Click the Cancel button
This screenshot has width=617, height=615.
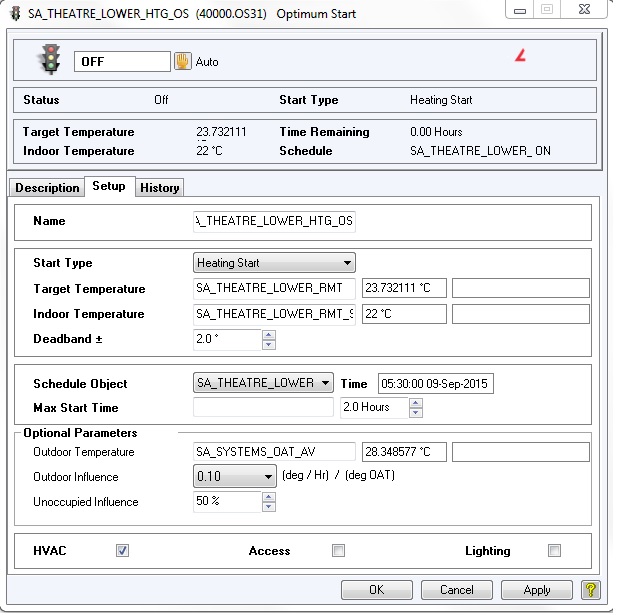click(x=457, y=590)
